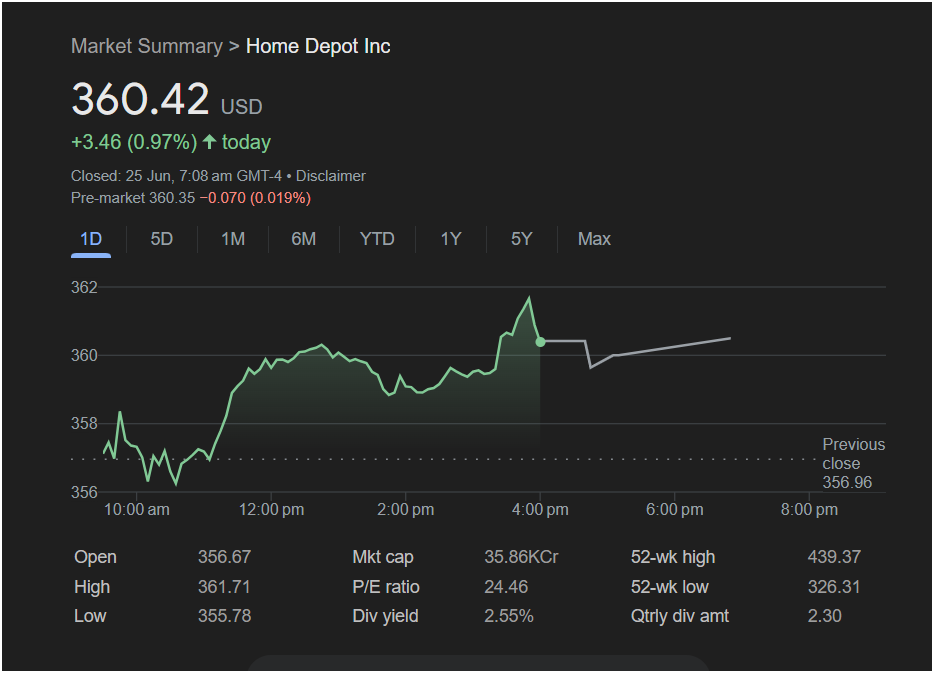Click the Previous close 356.96 label

tap(853, 463)
